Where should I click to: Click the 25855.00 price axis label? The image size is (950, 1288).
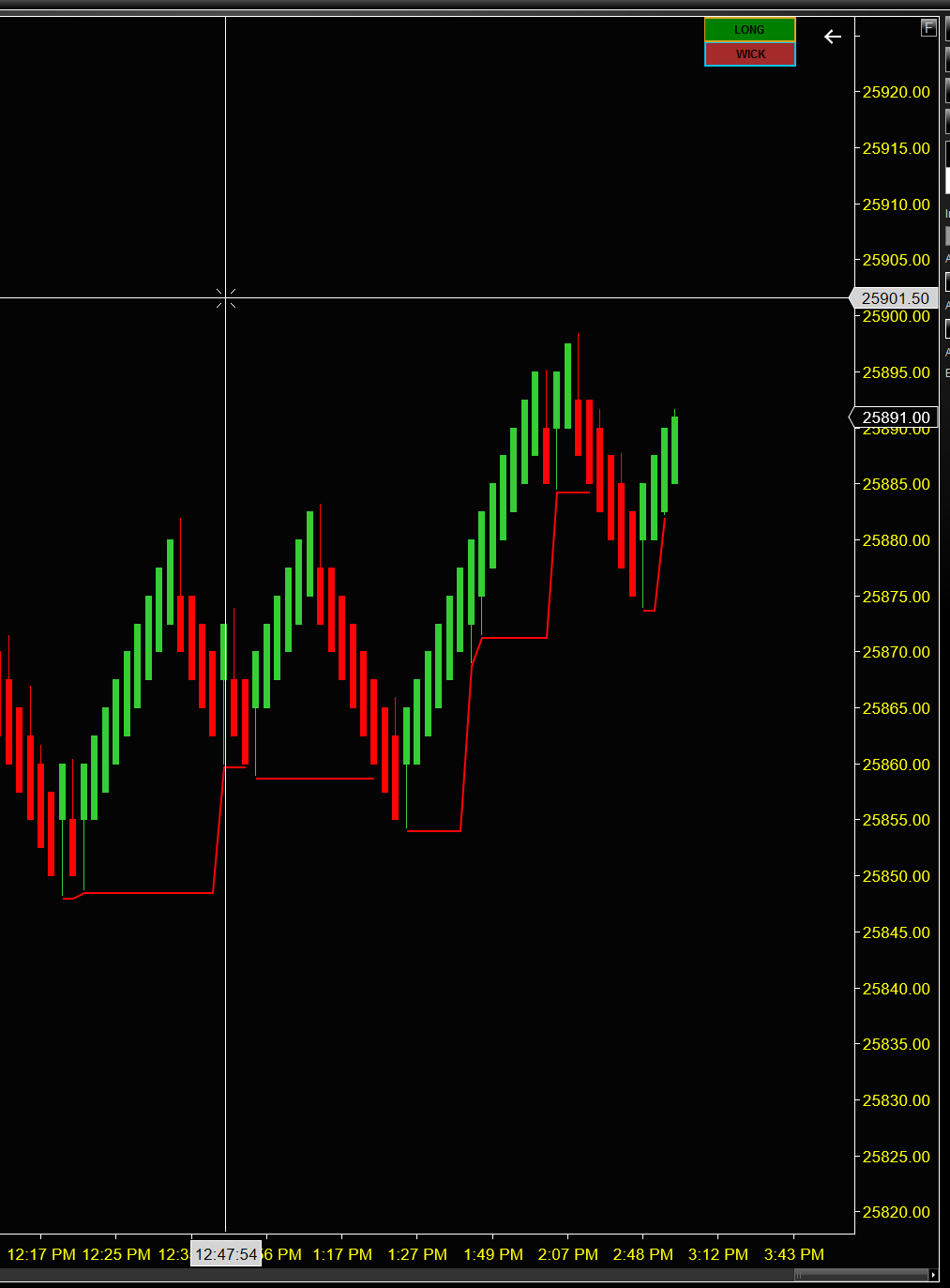[897, 820]
